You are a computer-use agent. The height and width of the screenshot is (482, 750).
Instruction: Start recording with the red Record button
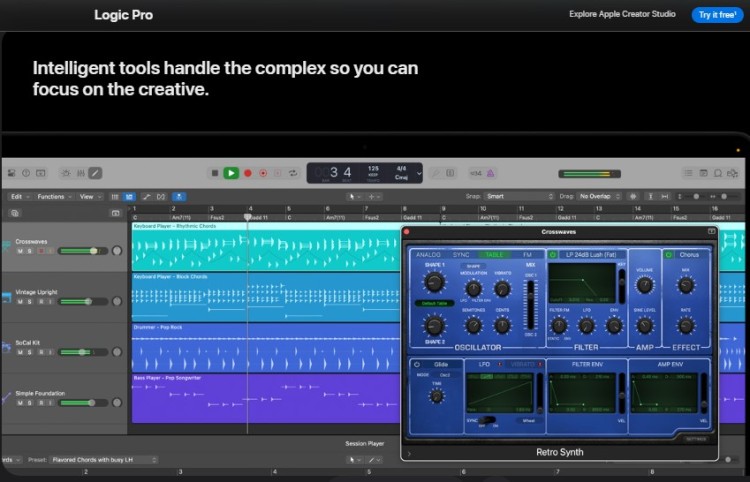[x=248, y=173]
